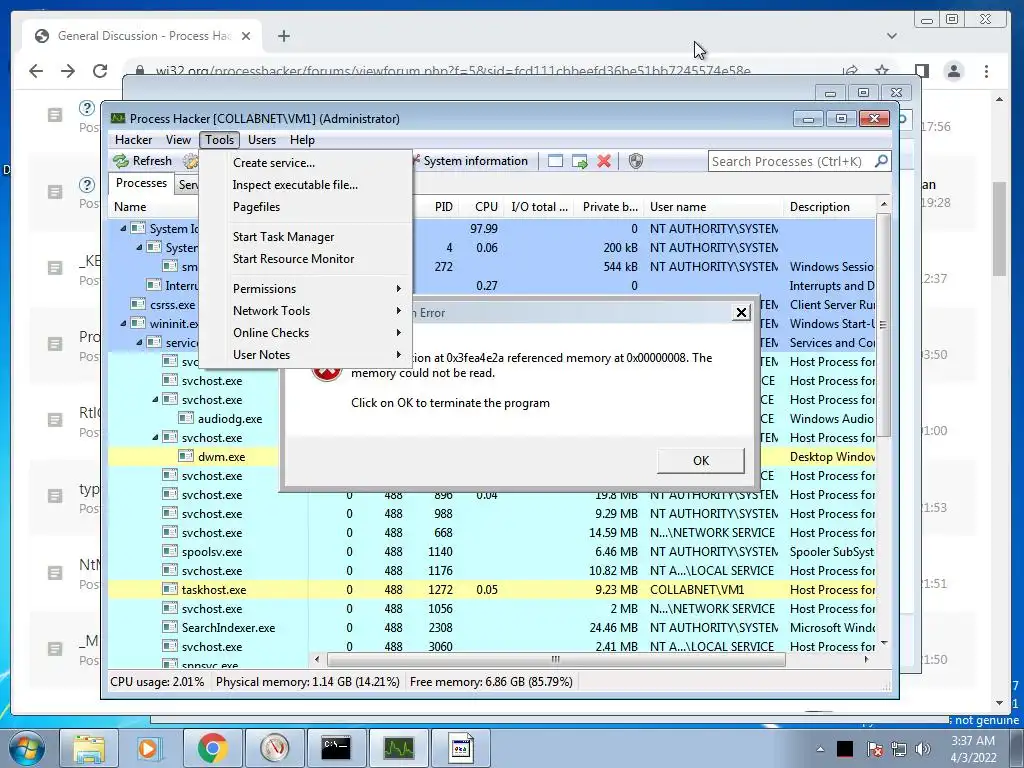The height and width of the screenshot is (768, 1024).
Task: Sort by User name column header
Action: click(714, 206)
